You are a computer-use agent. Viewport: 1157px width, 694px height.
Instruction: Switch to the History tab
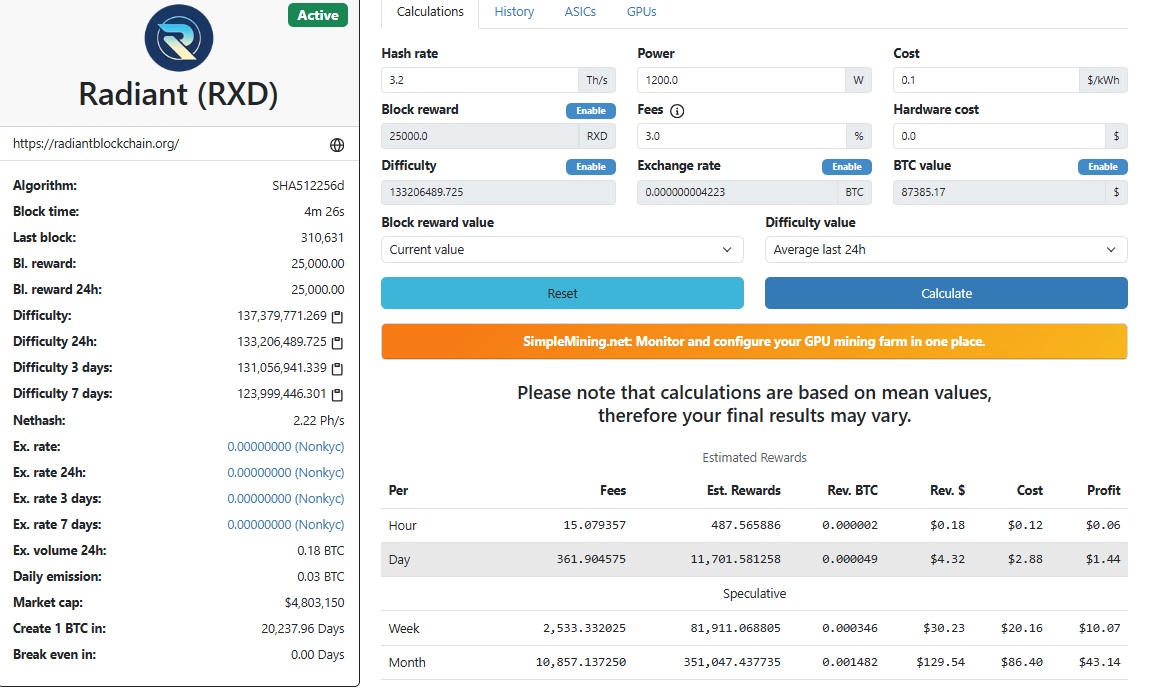514,12
